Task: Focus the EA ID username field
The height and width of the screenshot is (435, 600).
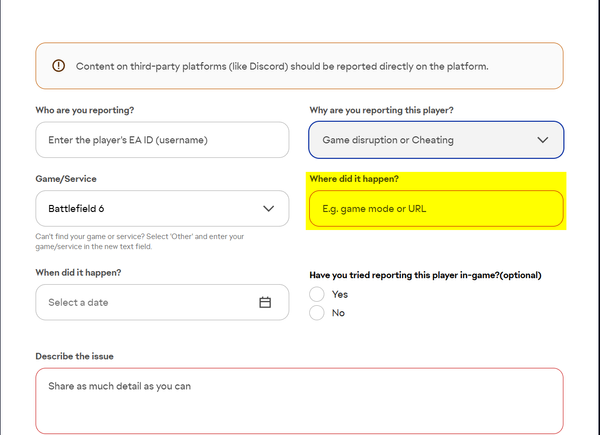Action: click(x=161, y=140)
